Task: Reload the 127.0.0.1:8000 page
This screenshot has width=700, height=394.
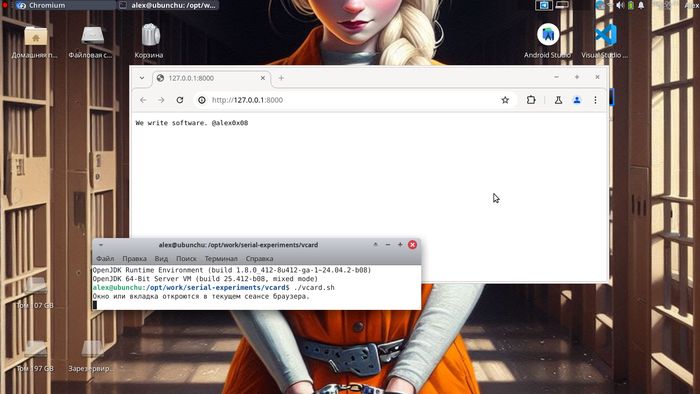Action: pyautogui.click(x=180, y=100)
